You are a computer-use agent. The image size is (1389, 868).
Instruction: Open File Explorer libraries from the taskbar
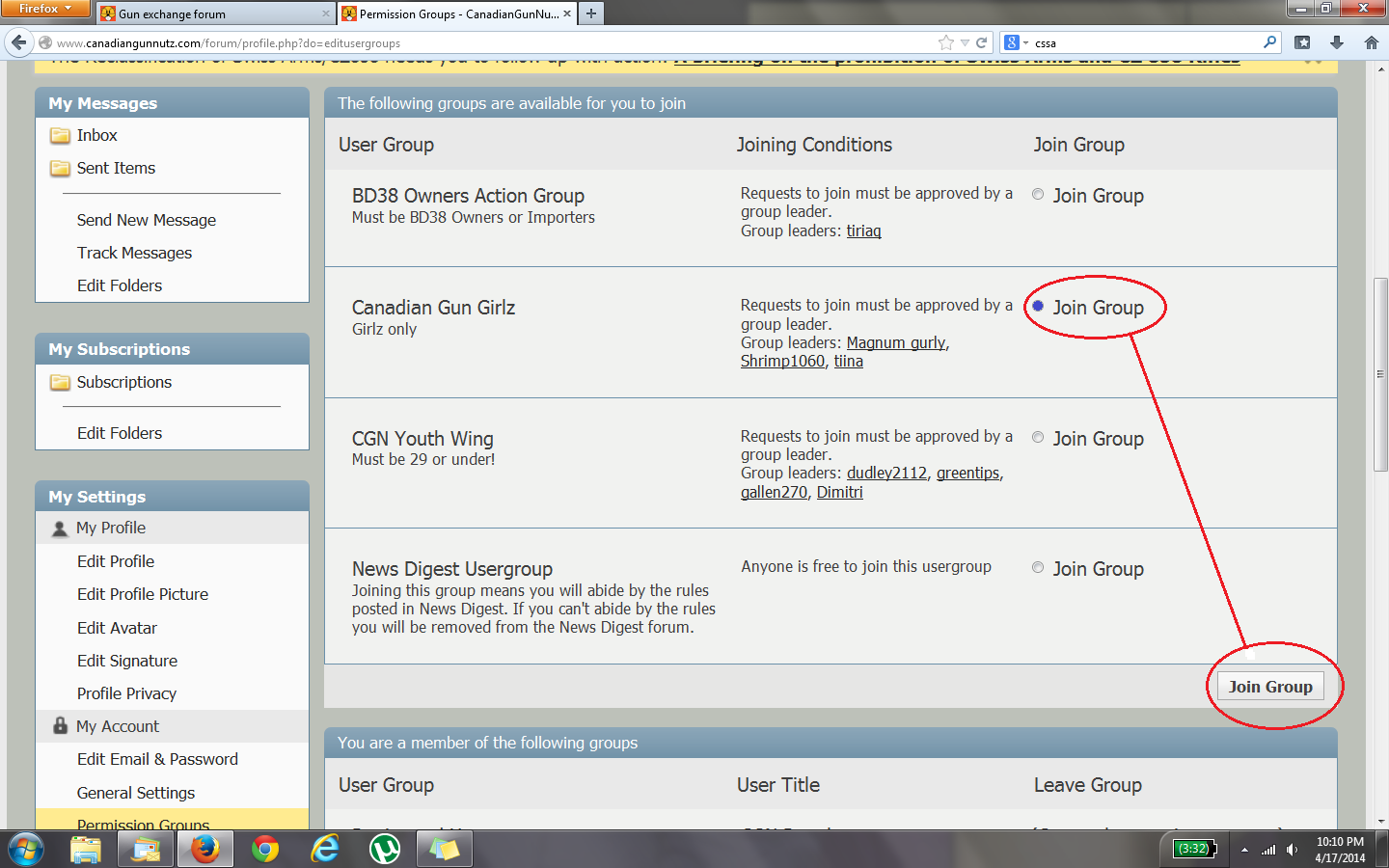86,850
